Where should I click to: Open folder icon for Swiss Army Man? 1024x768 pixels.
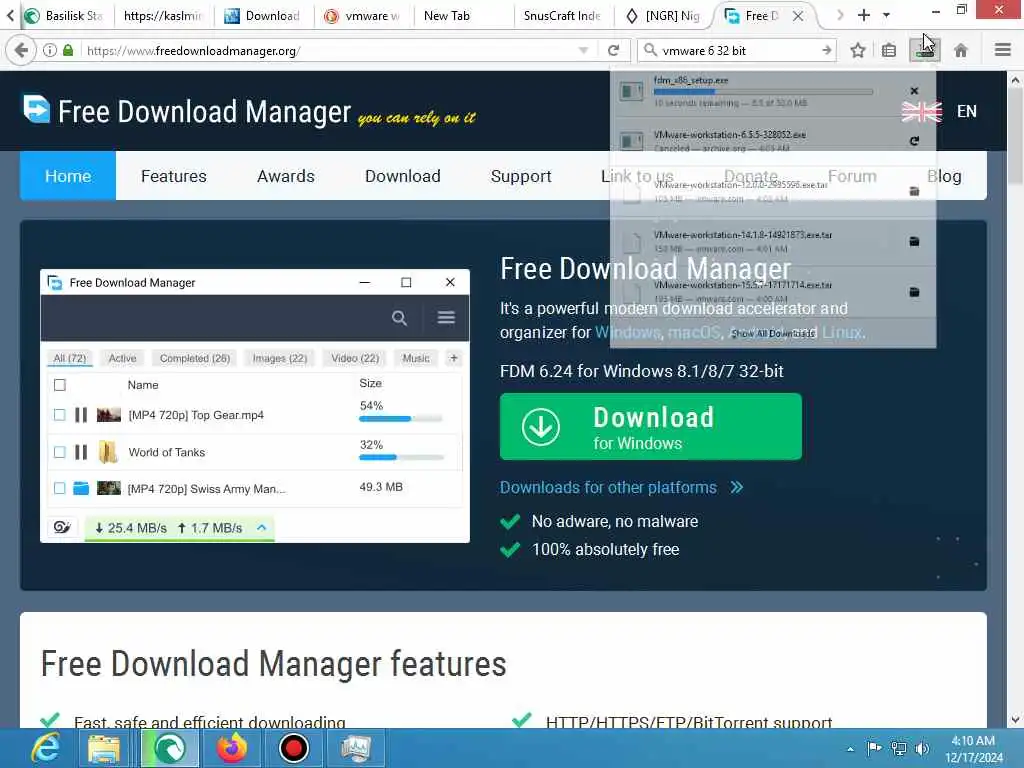81,488
